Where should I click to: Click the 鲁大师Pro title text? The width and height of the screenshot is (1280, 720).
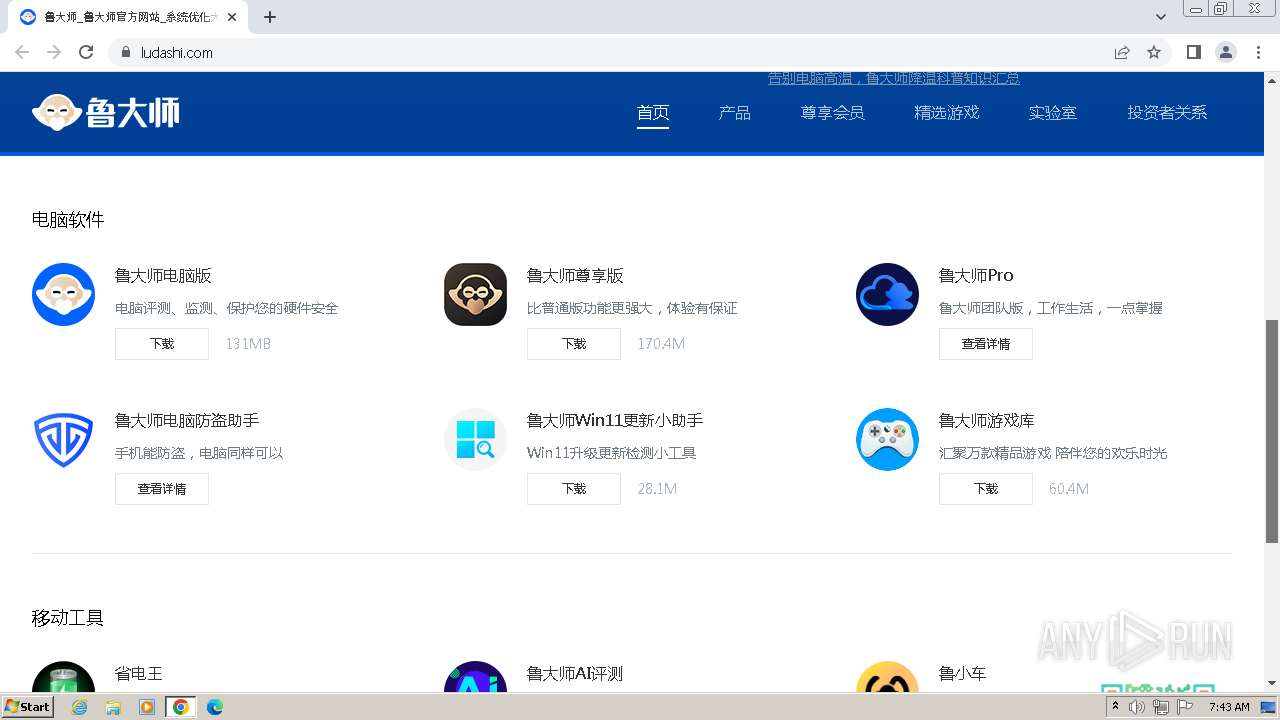pos(976,275)
